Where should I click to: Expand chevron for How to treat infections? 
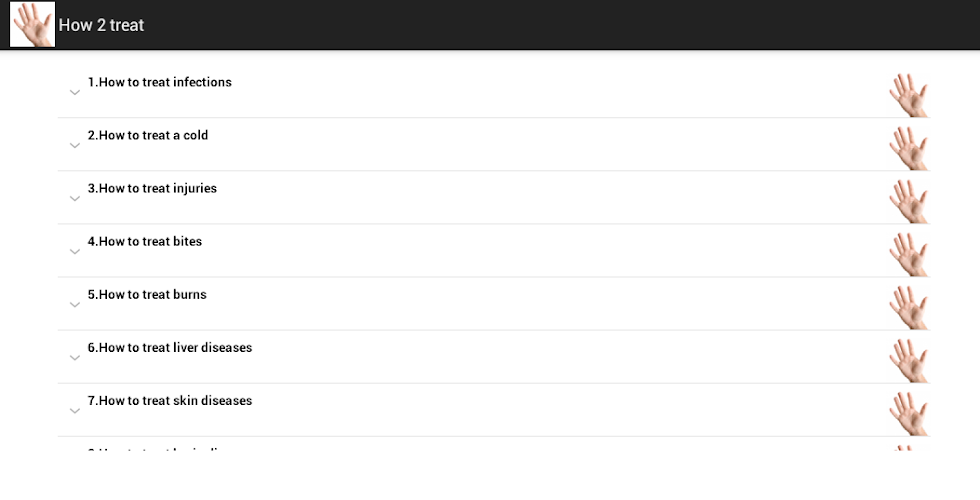(x=75, y=92)
